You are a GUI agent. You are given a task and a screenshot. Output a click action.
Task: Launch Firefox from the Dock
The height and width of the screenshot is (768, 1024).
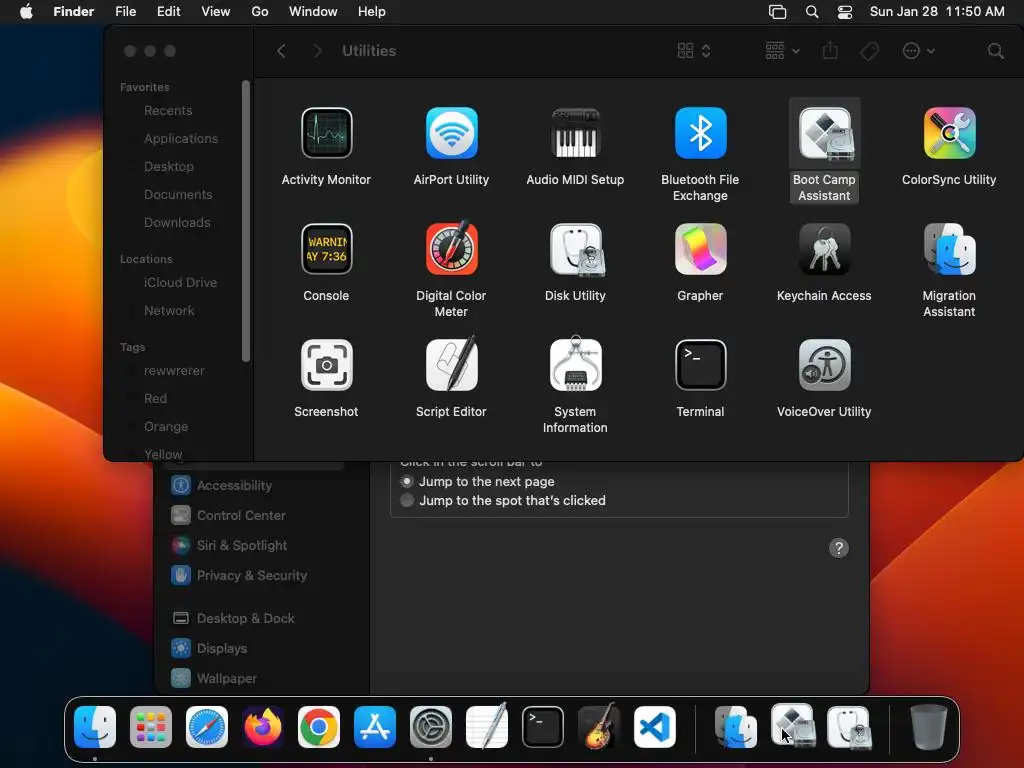(x=263, y=727)
